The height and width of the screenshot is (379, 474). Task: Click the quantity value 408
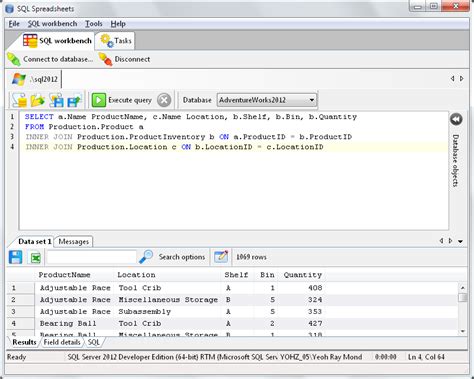(315, 288)
